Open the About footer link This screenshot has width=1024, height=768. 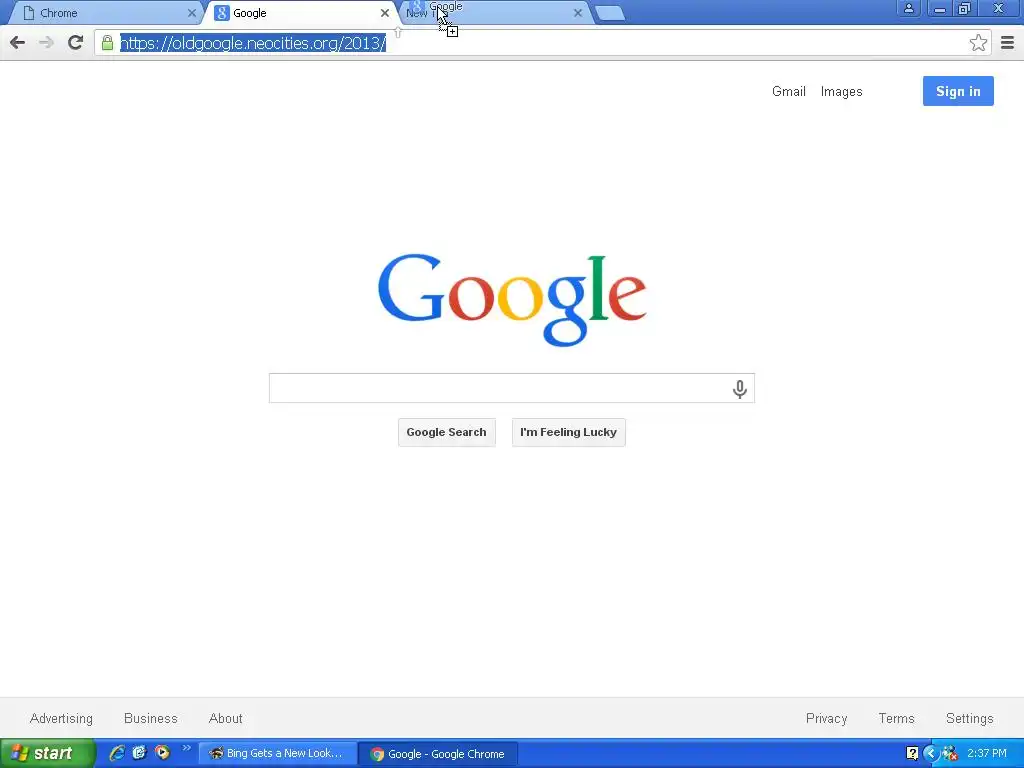tap(225, 718)
